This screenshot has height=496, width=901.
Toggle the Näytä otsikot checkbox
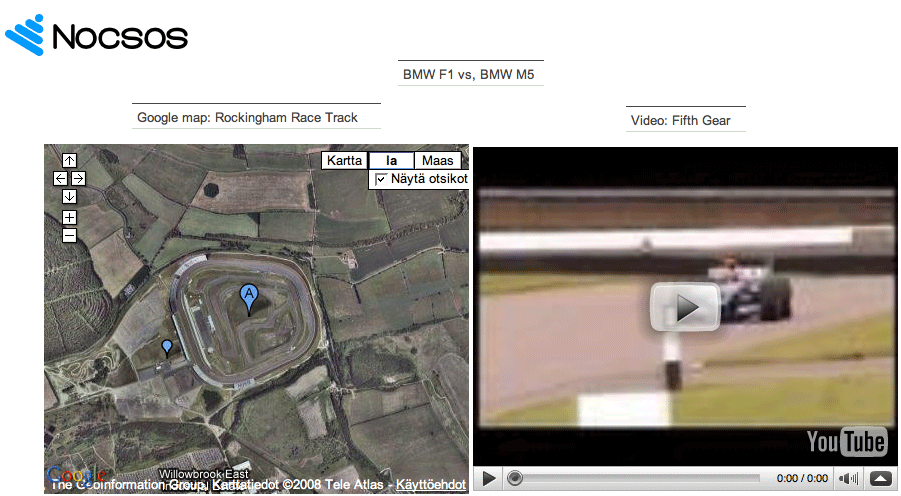click(380, 179)
